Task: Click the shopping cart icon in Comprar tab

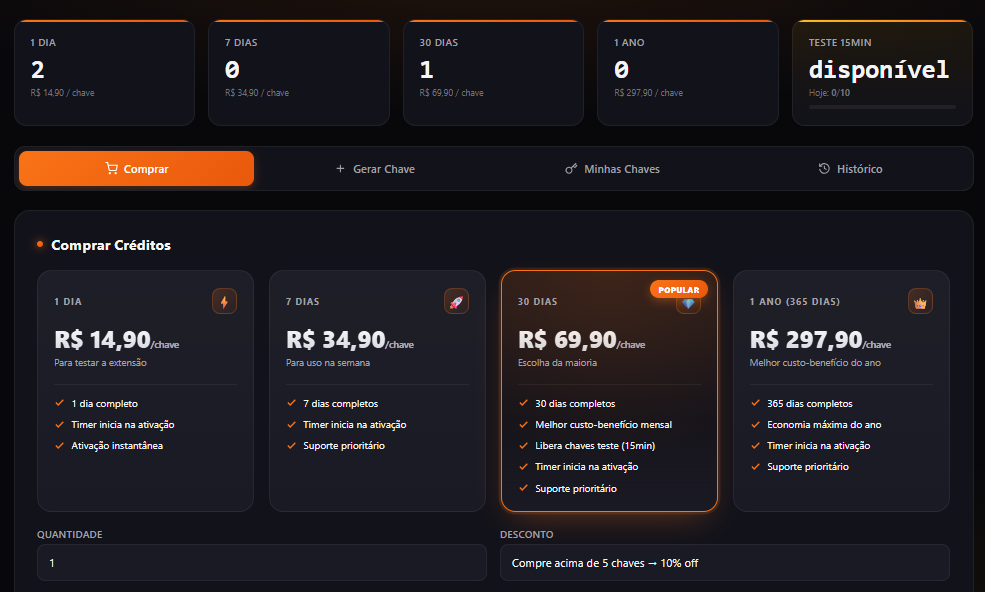Action: point(112,168)
